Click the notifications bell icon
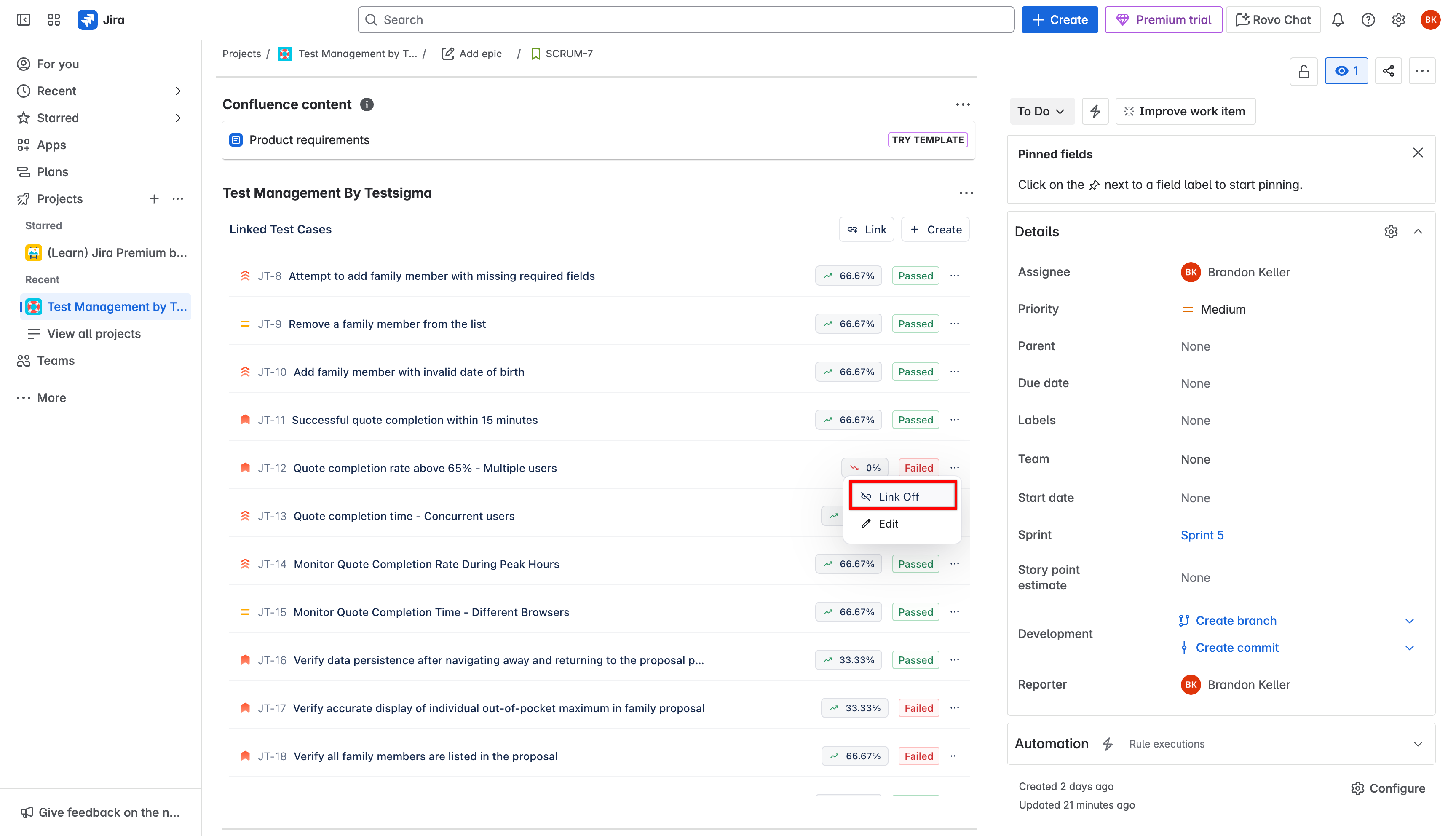This screenshot has height=836, width=1456. click(x=1338, y=20)
